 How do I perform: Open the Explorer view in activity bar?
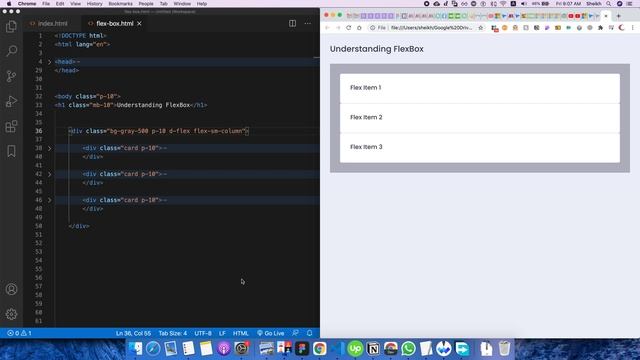click(11, 27)
